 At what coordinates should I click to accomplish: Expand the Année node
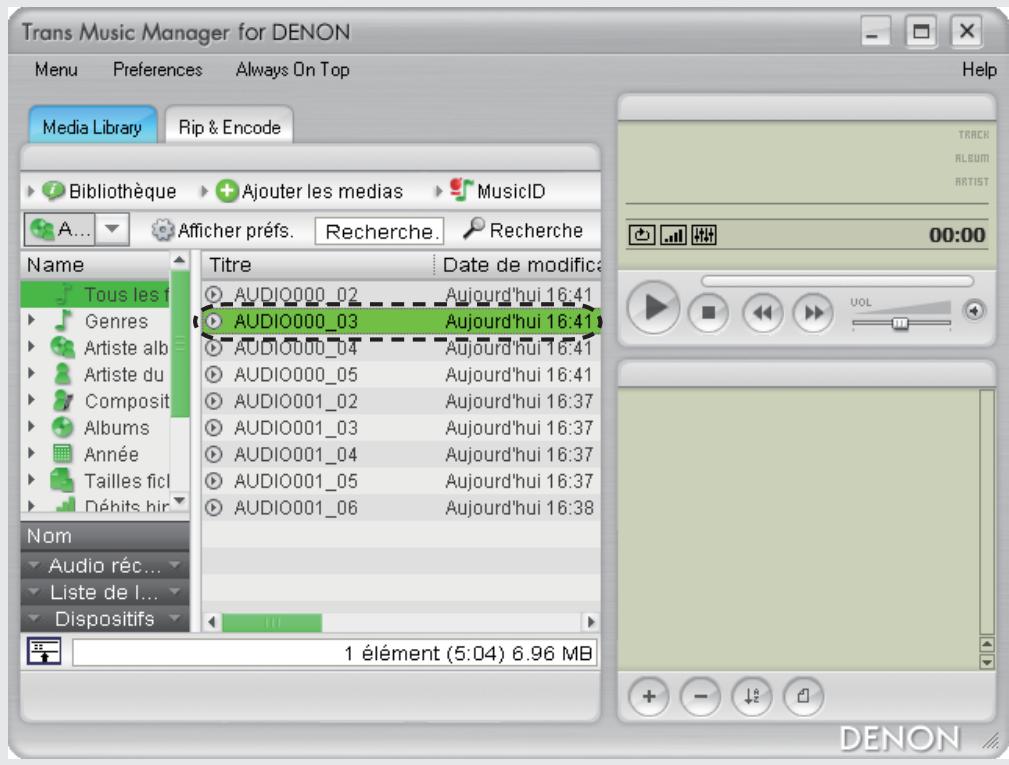coord(32,454)
